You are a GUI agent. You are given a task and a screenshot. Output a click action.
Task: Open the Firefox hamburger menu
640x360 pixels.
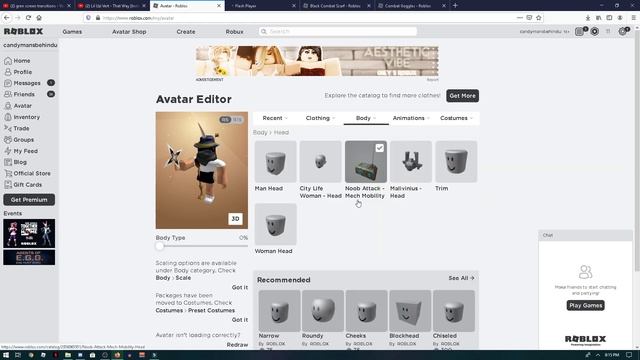tap(633, 18)
